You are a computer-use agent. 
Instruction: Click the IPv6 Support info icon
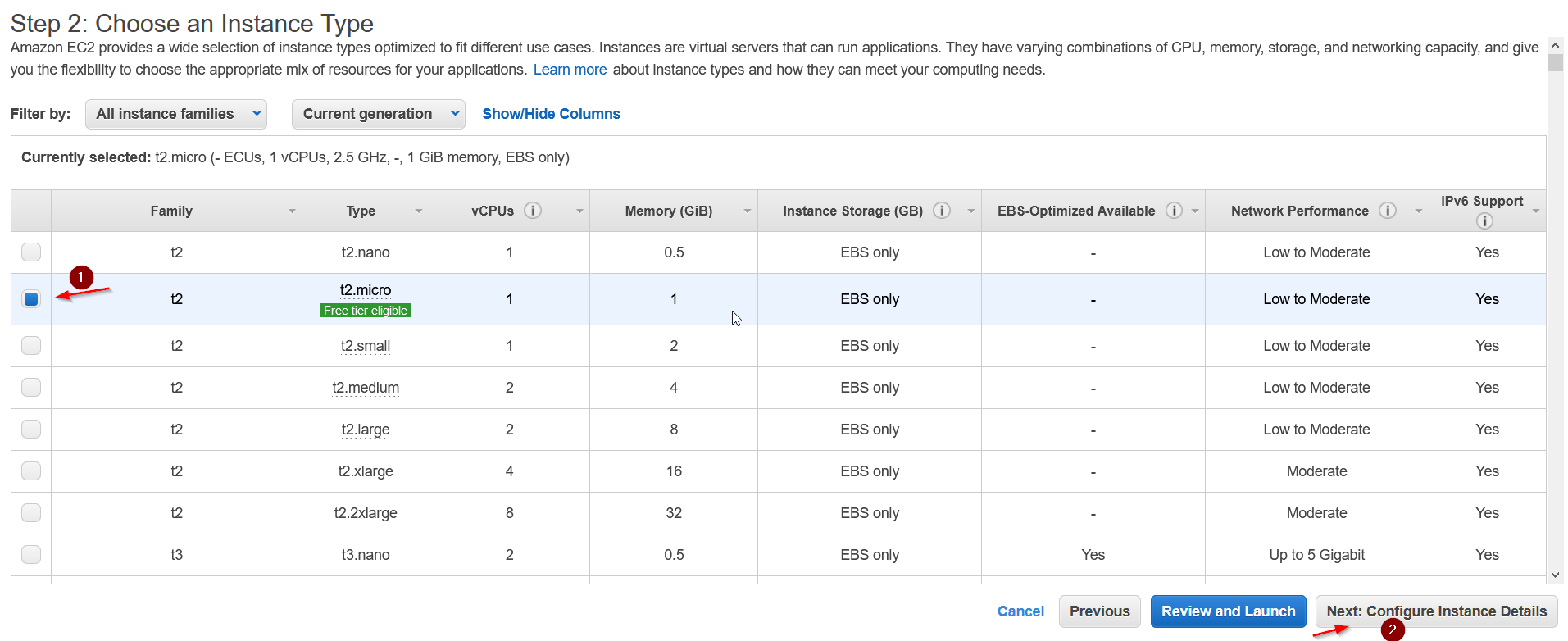(x=1484, y=220)
